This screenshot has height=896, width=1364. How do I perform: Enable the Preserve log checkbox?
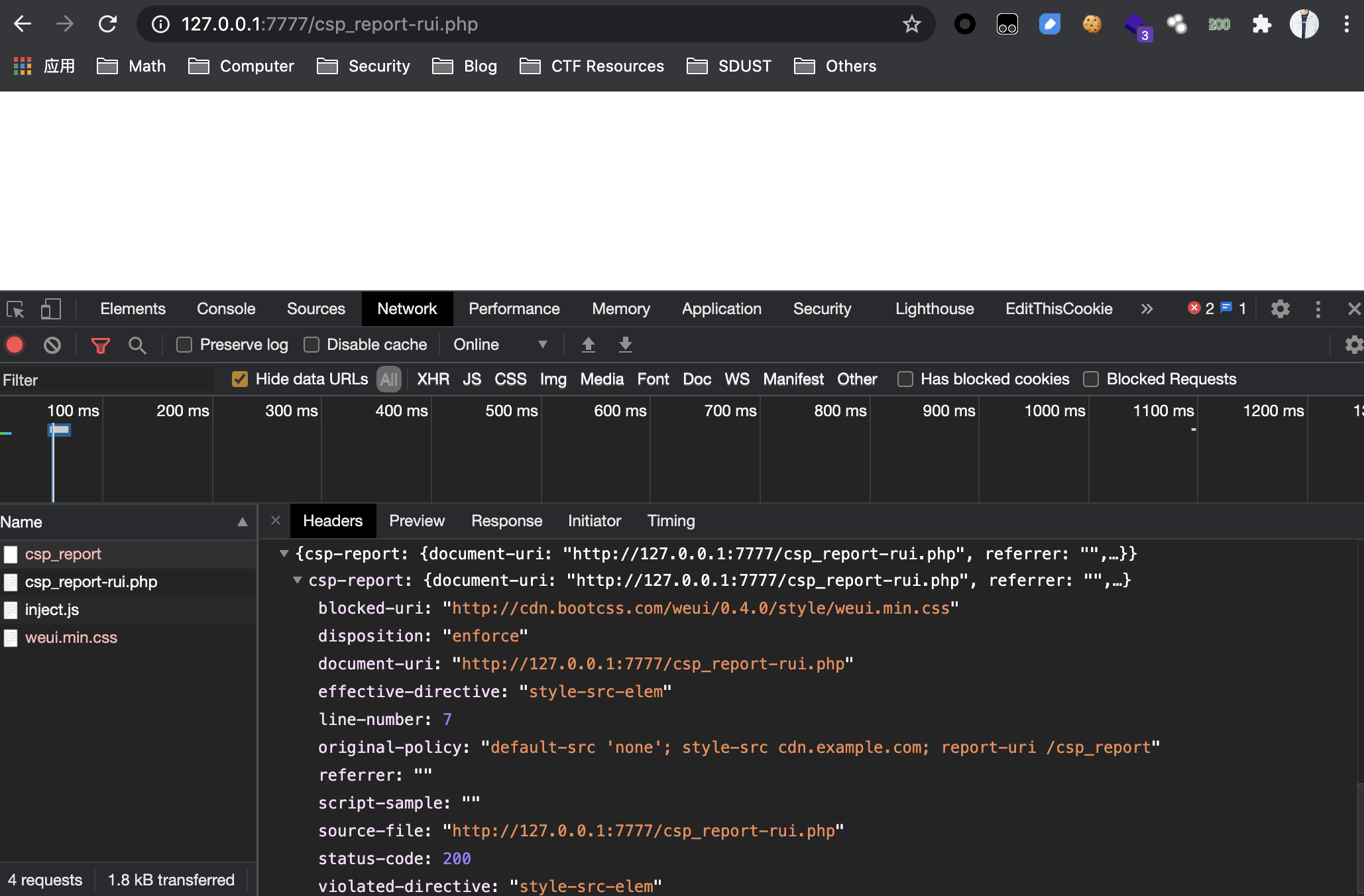184,345
